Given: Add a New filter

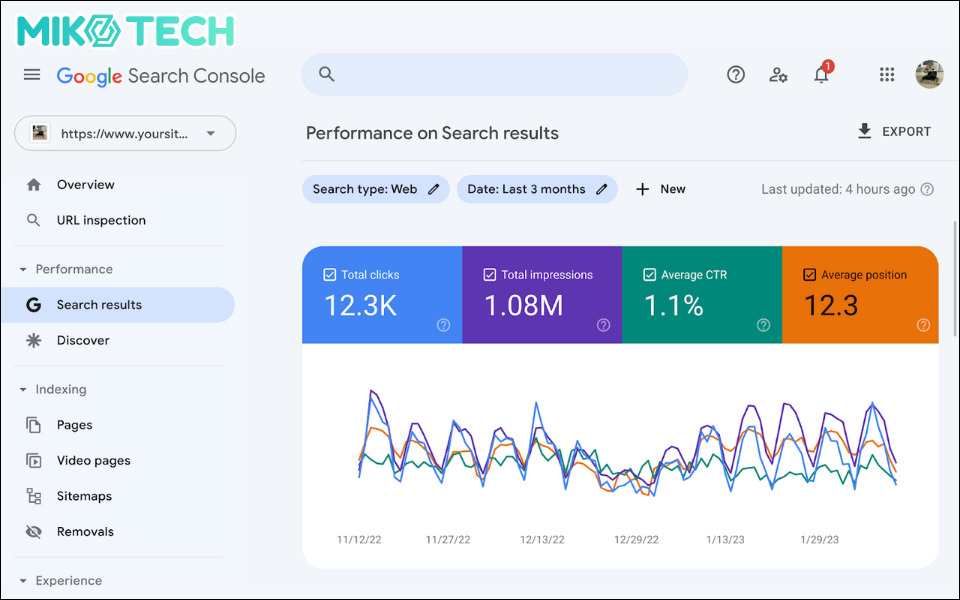Looking at the screenshot, I should coord(661,189).
